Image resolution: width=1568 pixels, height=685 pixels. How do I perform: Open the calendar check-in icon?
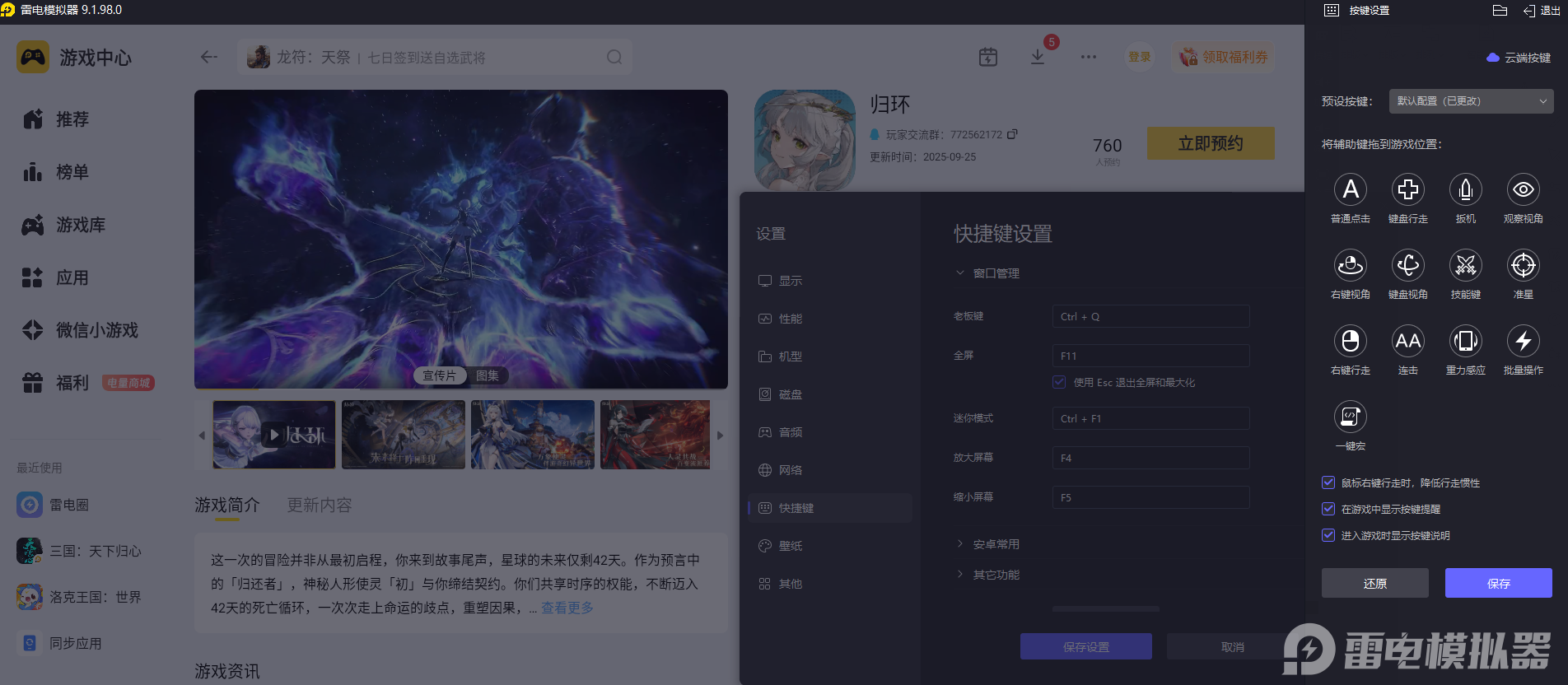[x=988, y=57]
